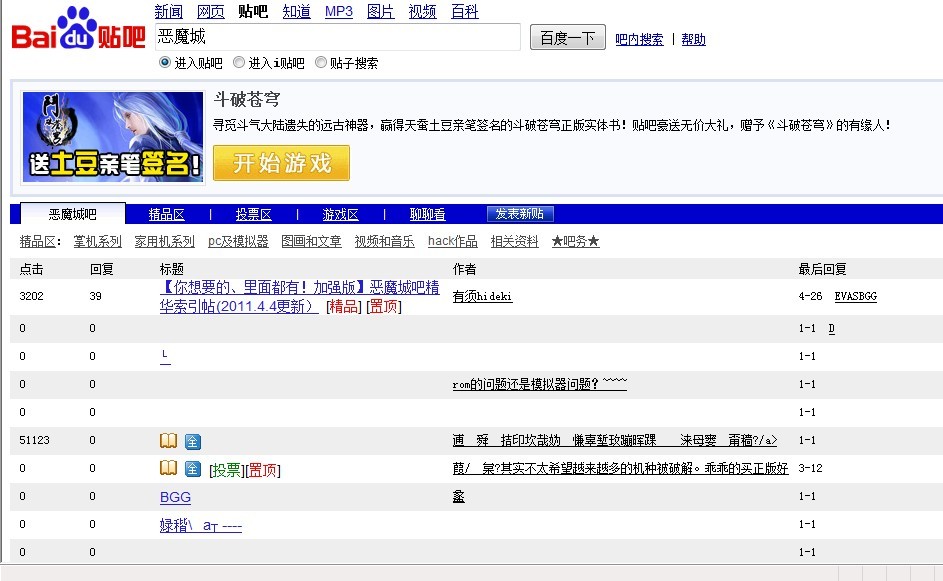This screenshot has width=943, height=581.
Task: Click the 3202 click count
Action: point(31,296)
